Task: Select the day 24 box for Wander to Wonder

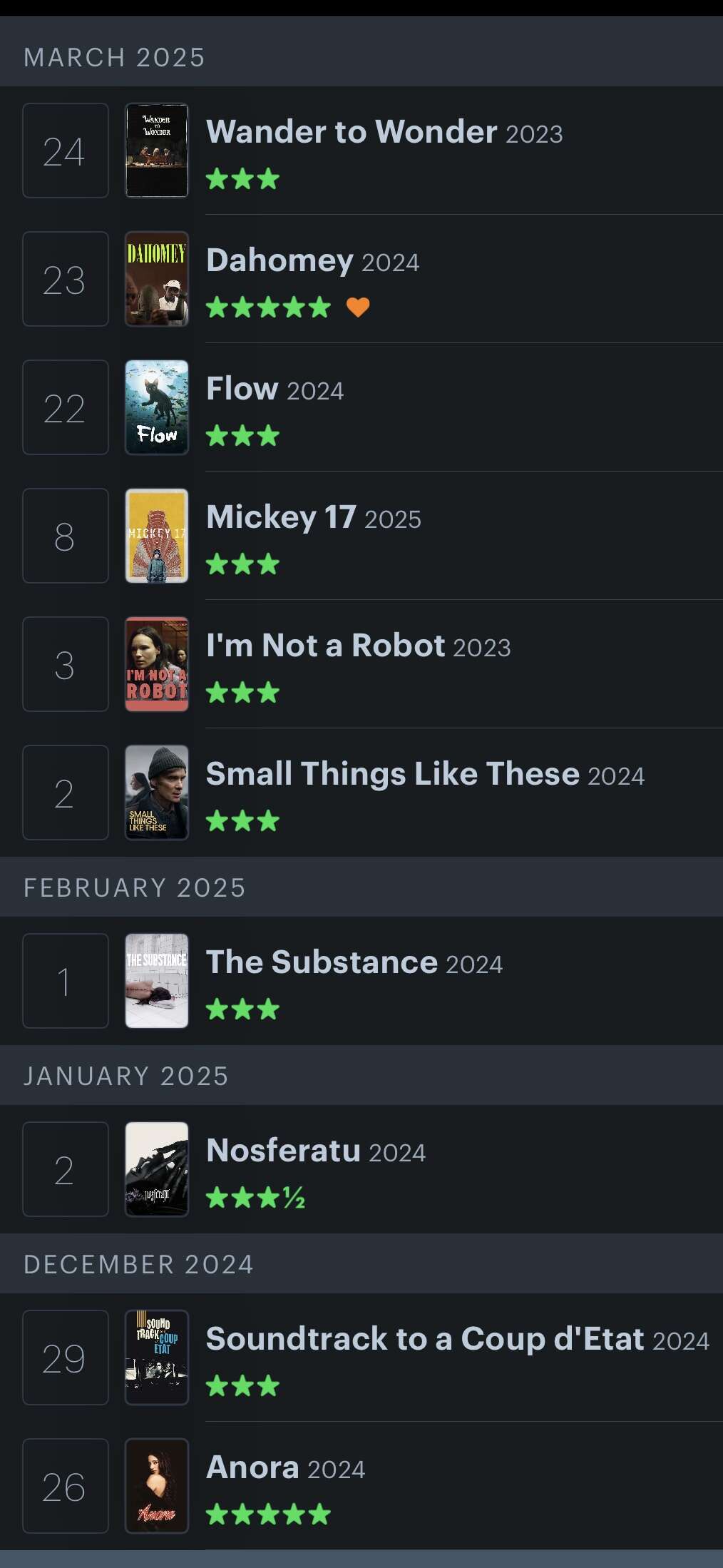Action: click(66, 151)
